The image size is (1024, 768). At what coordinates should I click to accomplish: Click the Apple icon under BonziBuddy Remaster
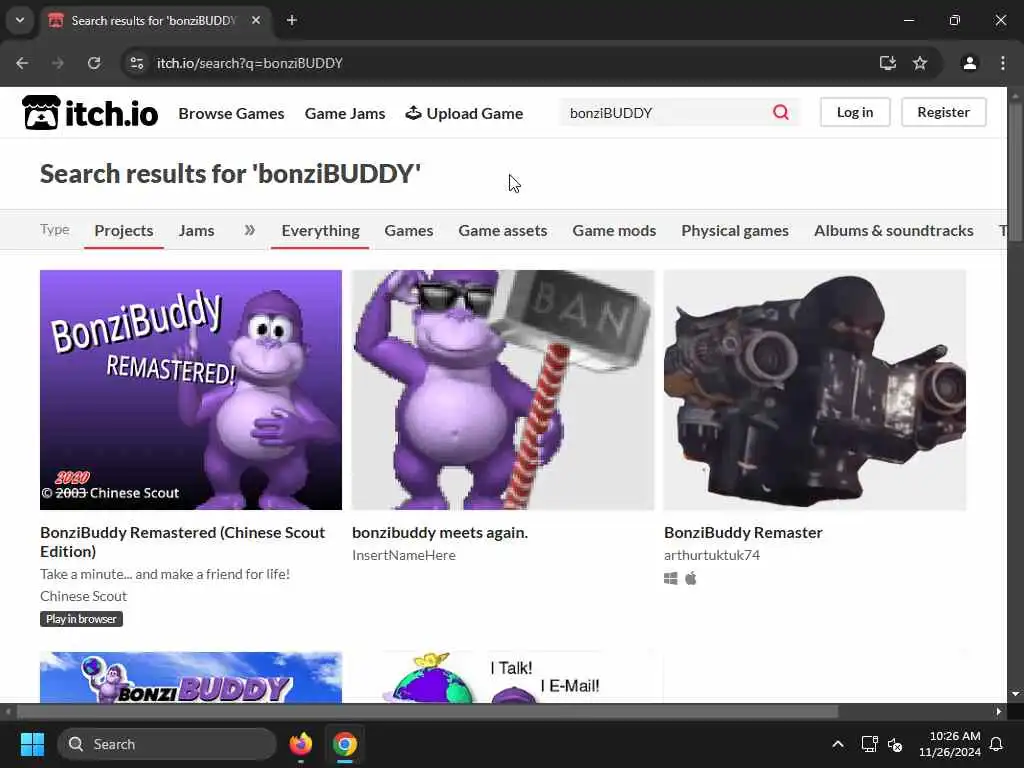tap(691, 579)
